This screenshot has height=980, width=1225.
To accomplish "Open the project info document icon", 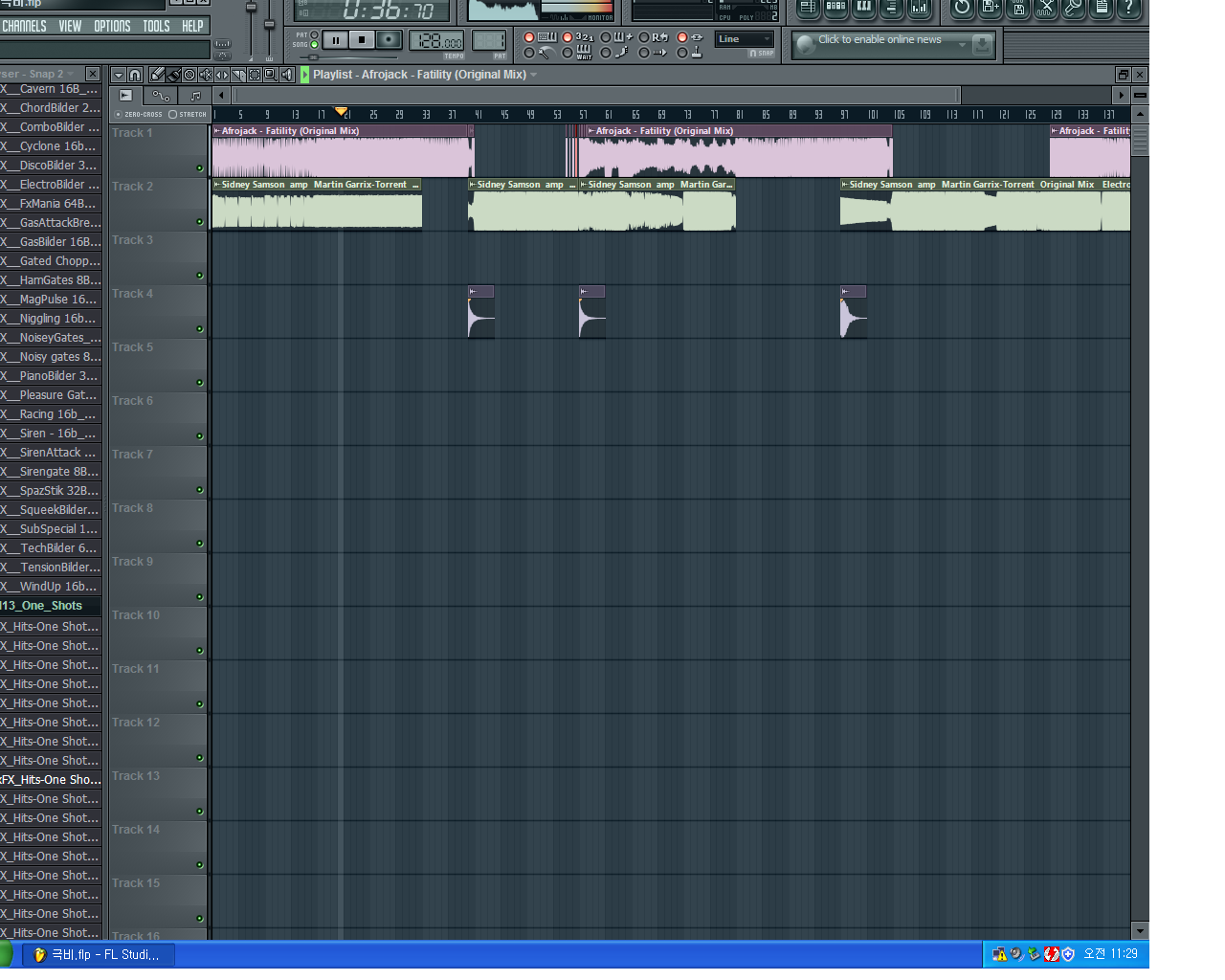I will point(1102,7).
